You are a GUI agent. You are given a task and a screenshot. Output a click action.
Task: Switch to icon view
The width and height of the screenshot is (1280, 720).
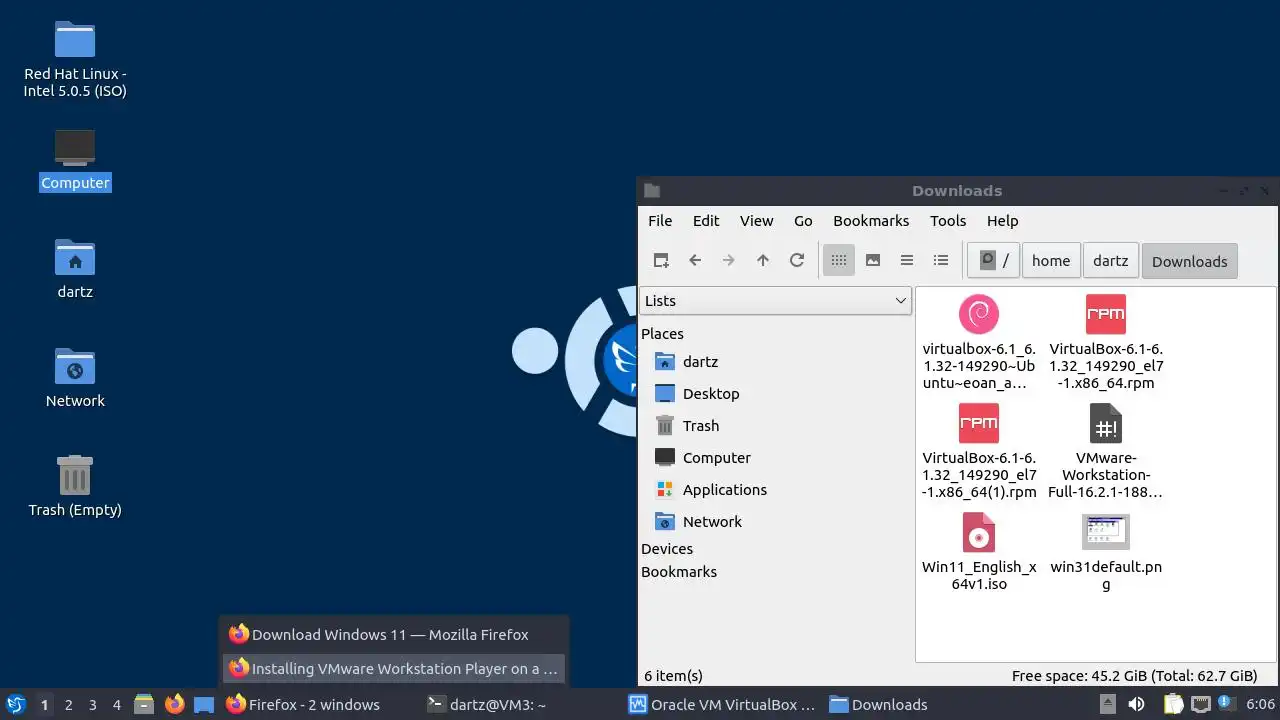point(839,260)
